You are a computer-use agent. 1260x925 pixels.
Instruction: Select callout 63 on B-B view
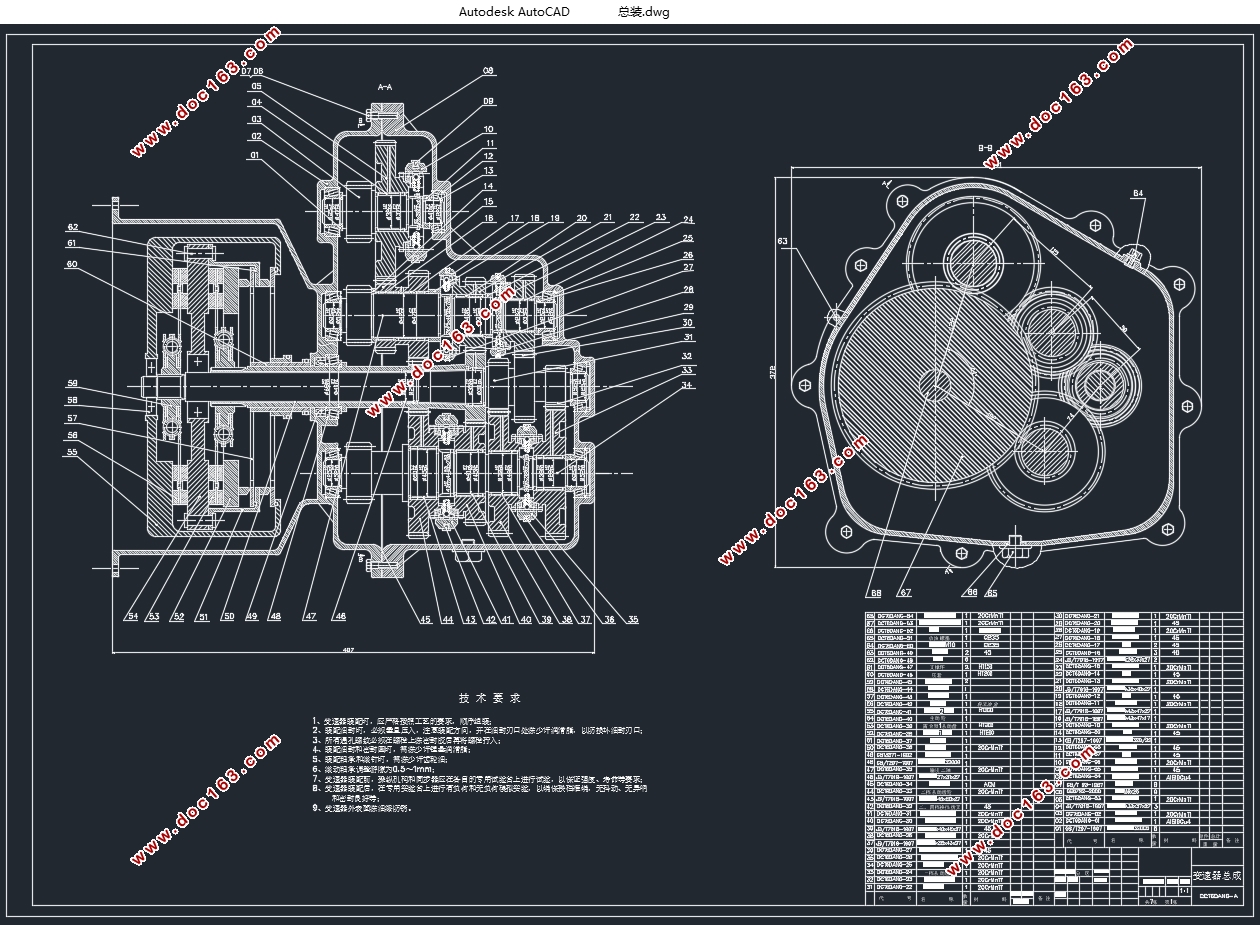782,241
